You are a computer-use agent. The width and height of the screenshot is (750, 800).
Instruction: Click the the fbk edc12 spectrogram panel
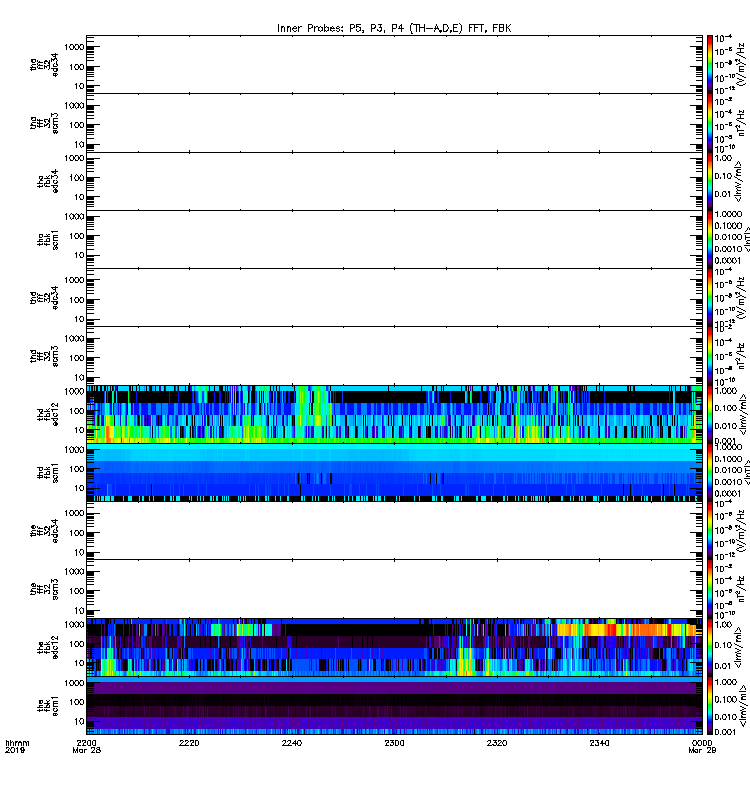click(394, 647)
